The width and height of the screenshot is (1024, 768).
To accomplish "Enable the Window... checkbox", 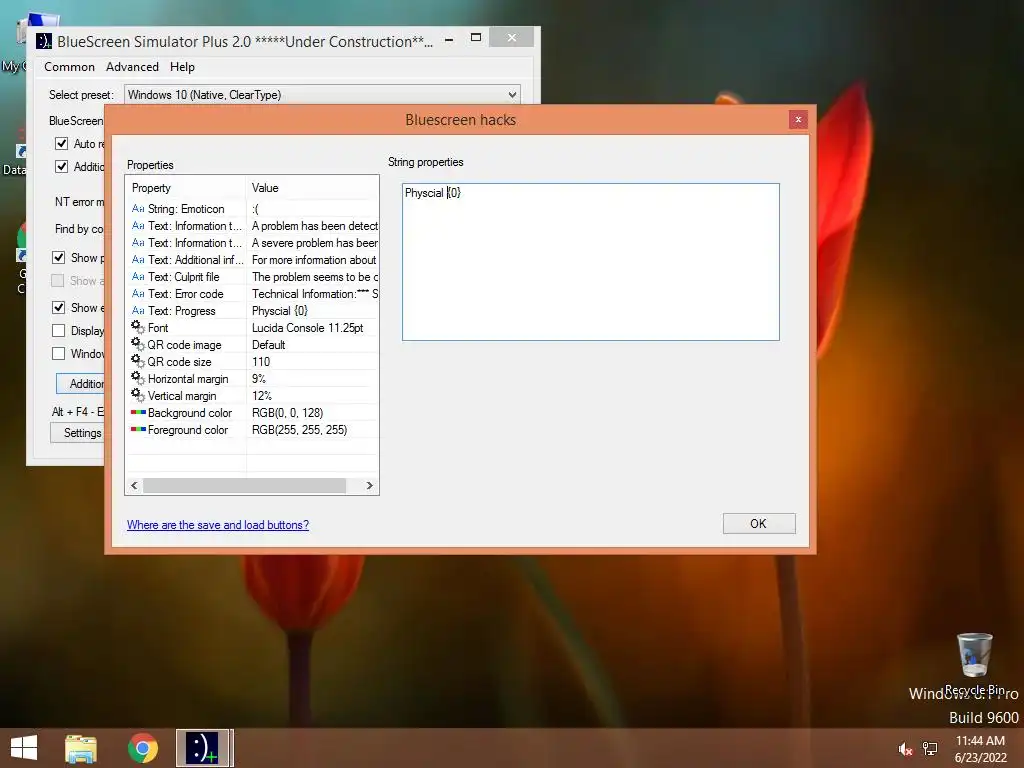I will coord(59,353).
